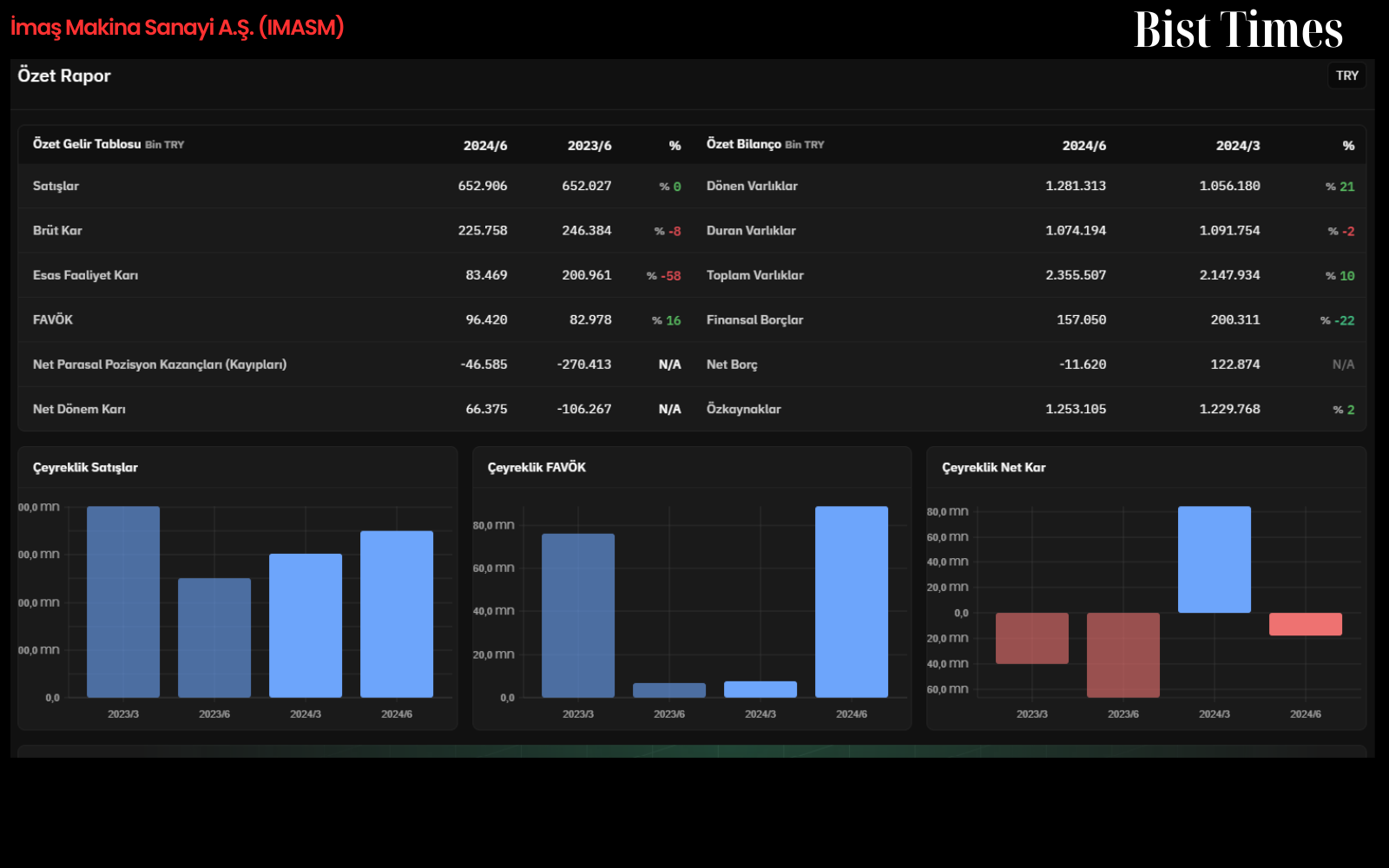Click the Çeyreklik FAVÖK chart title
Viewport: 1389px width, 868px height.
[x=537, y=467]
